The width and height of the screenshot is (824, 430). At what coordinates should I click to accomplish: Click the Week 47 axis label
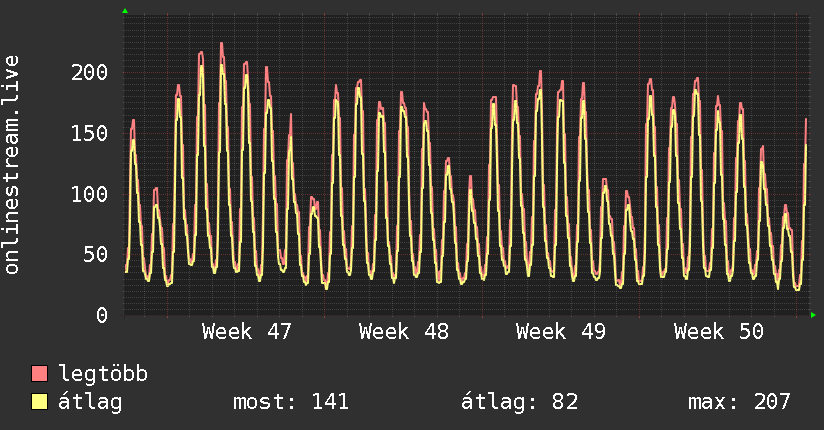coord(246,332)
